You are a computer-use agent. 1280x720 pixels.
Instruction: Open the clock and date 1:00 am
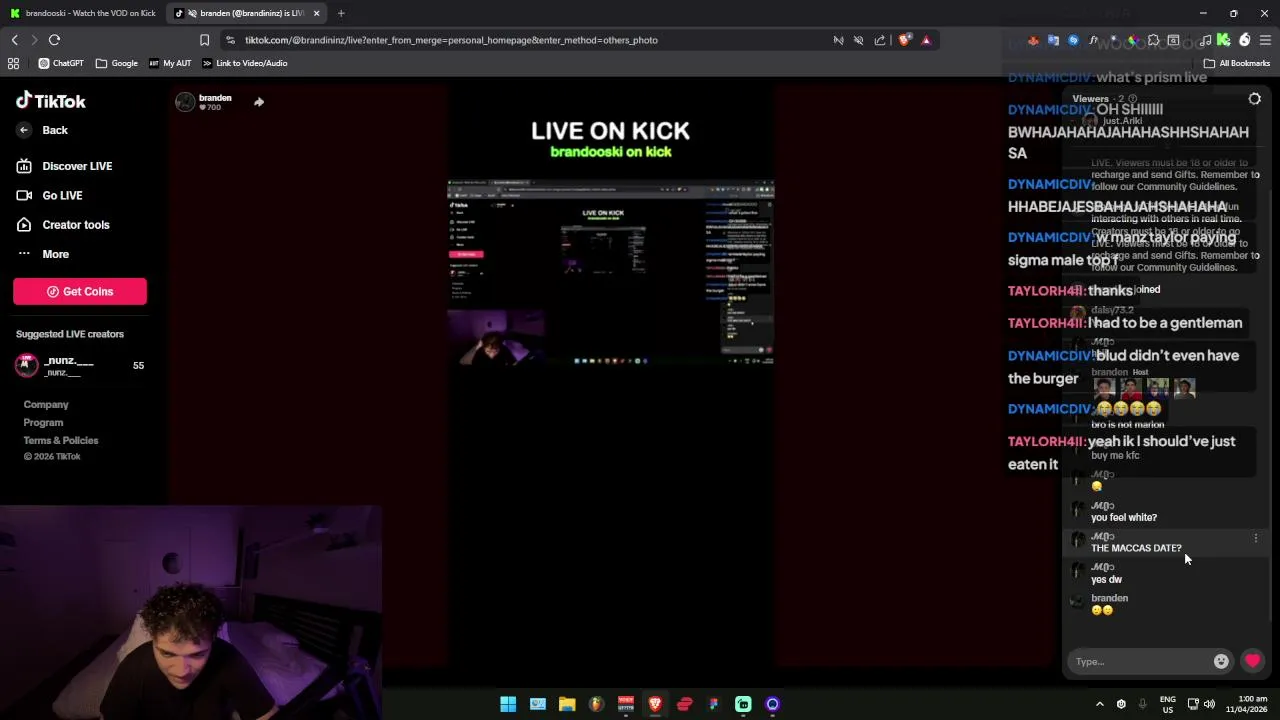pyautogui.click(x=1245, y=704)
